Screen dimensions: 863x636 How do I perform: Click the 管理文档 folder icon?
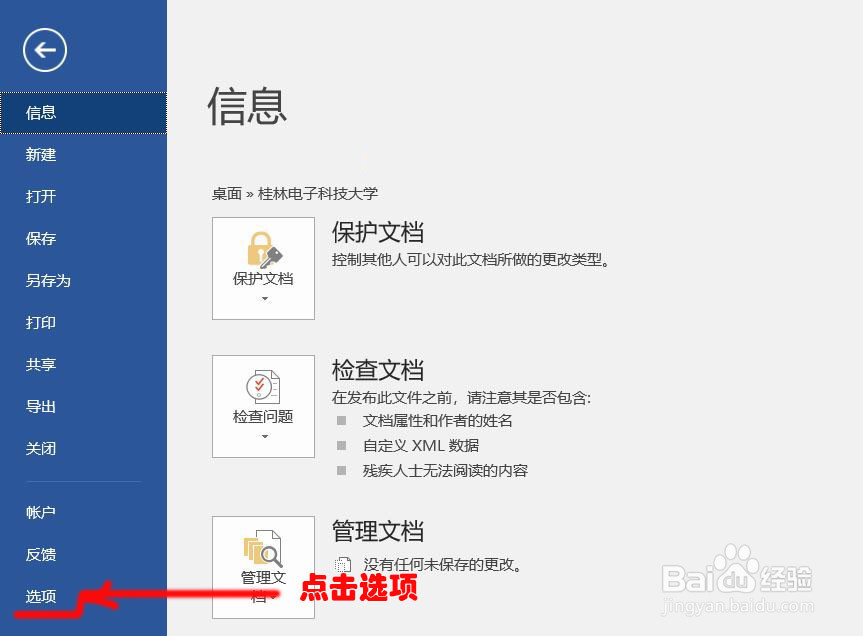point(263,548)
